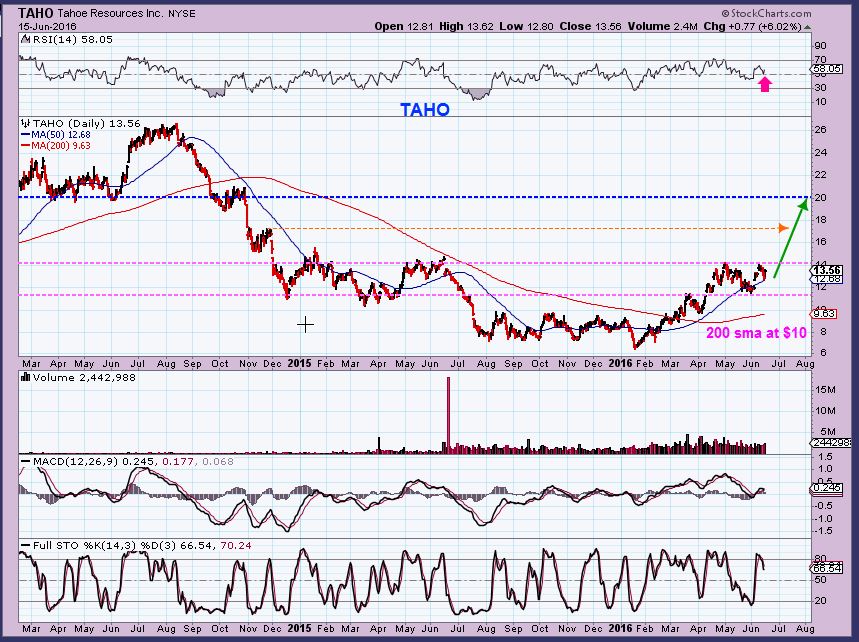The image size is (859, 642).
Task: Click the 10M label on the volume axis
Action: click(825, 411)
